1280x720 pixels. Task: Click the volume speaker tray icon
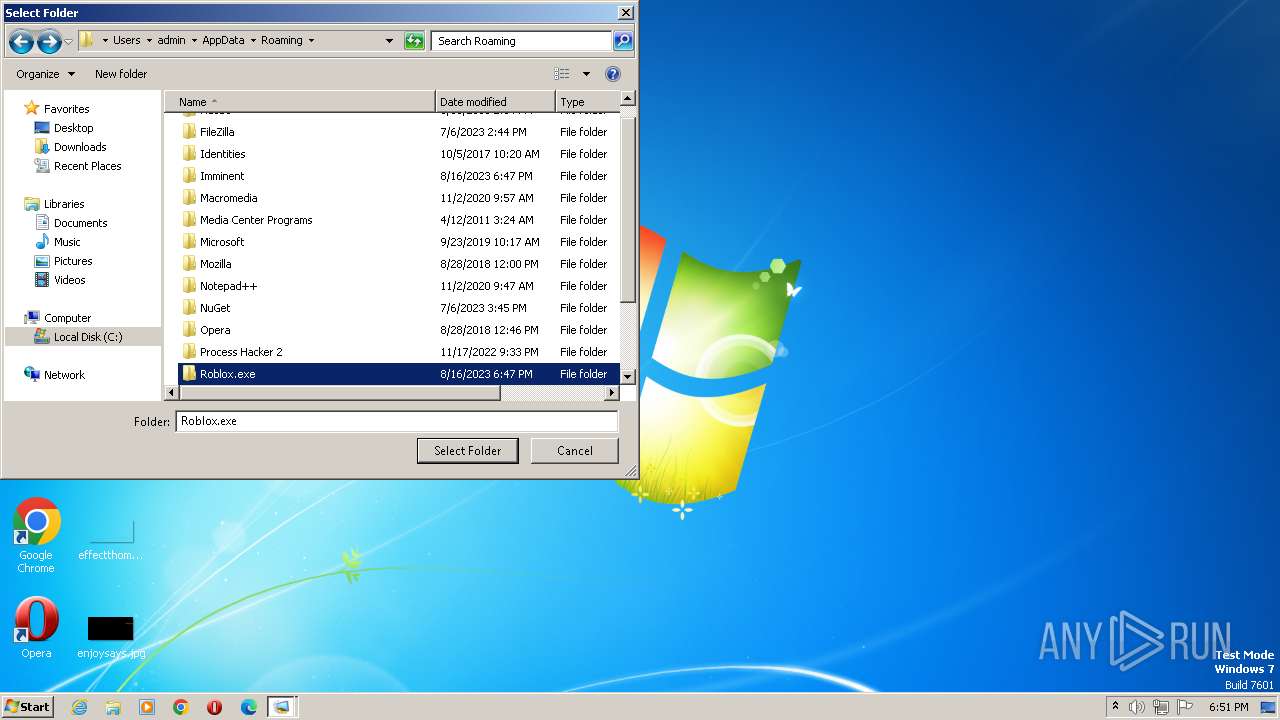point(1137,707)
